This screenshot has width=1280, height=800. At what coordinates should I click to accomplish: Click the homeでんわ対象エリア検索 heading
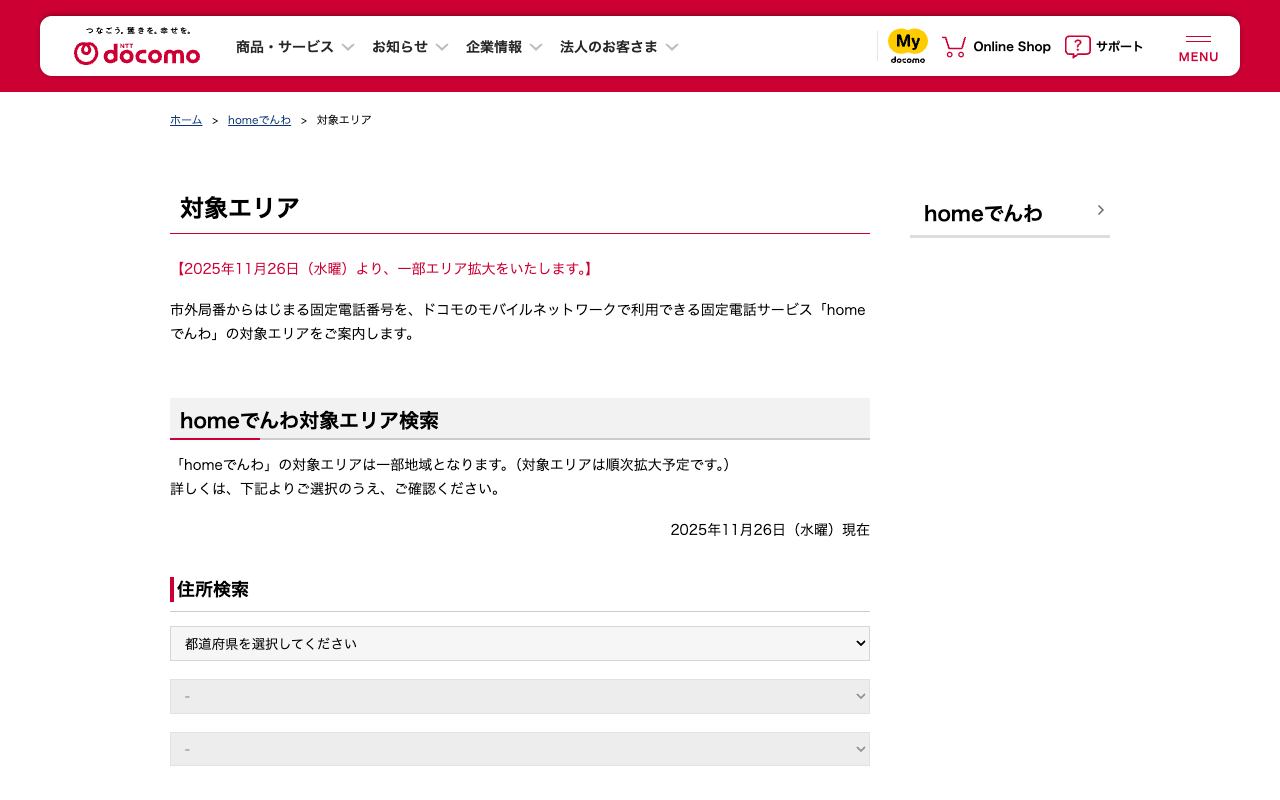tap(309, 420)
